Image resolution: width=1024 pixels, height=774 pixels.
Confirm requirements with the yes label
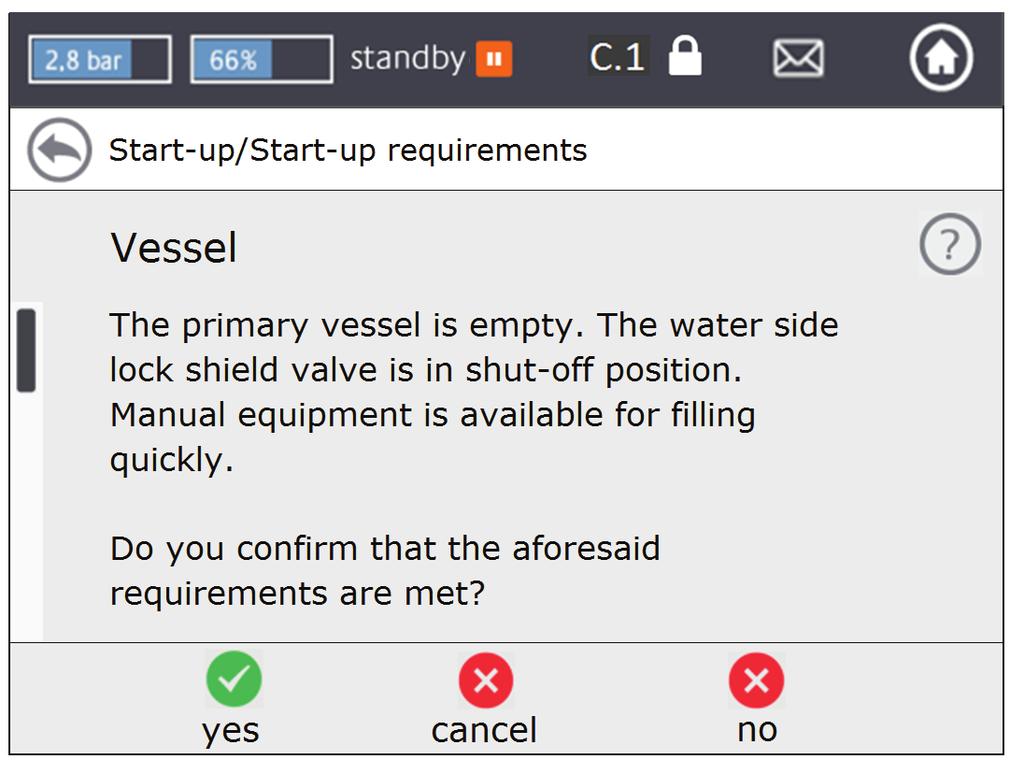click(x=231, y=730)
